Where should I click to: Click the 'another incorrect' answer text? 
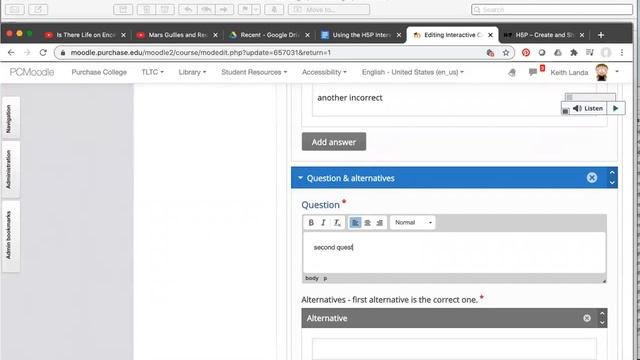[x=350, y=98]
